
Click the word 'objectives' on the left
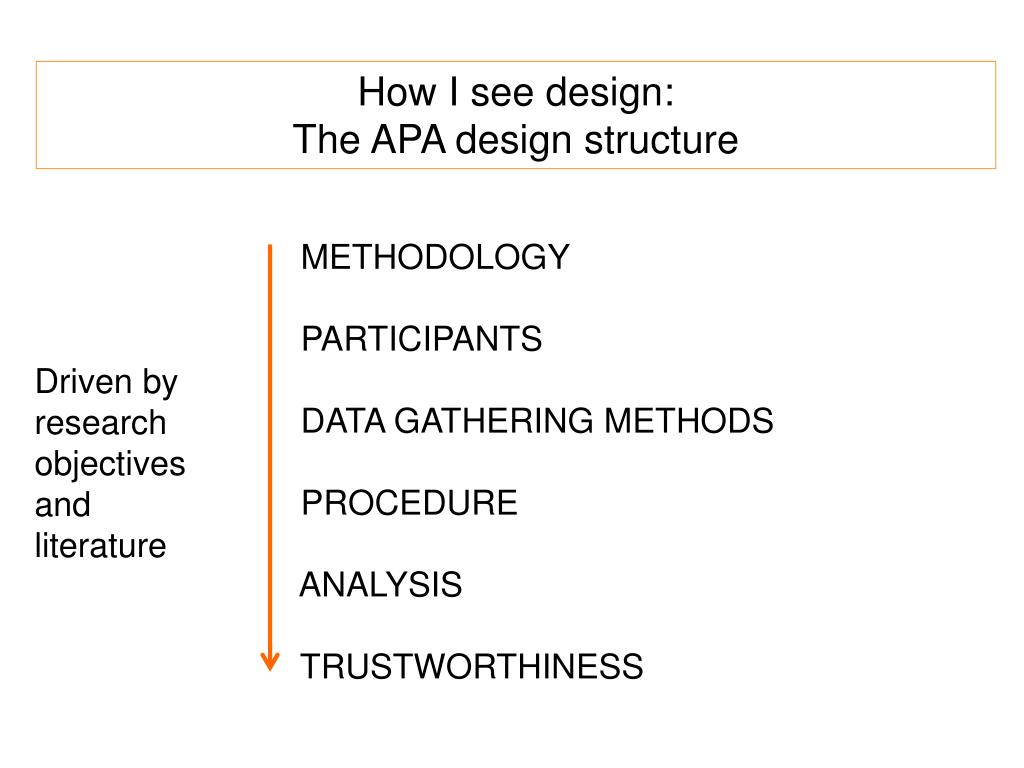pos(110,465)
